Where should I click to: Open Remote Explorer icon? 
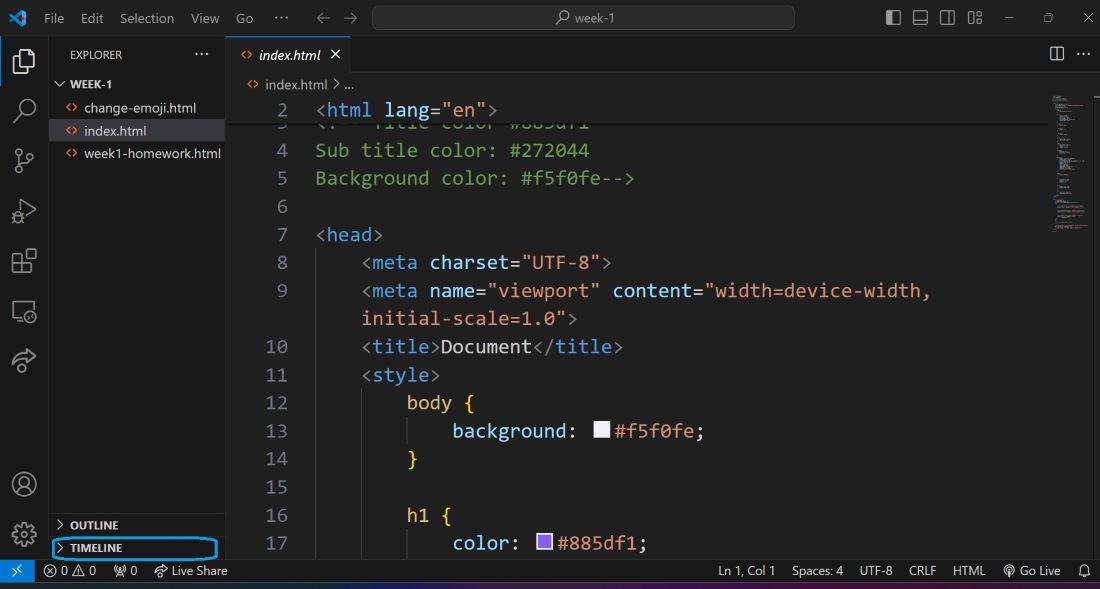(25, 311)
